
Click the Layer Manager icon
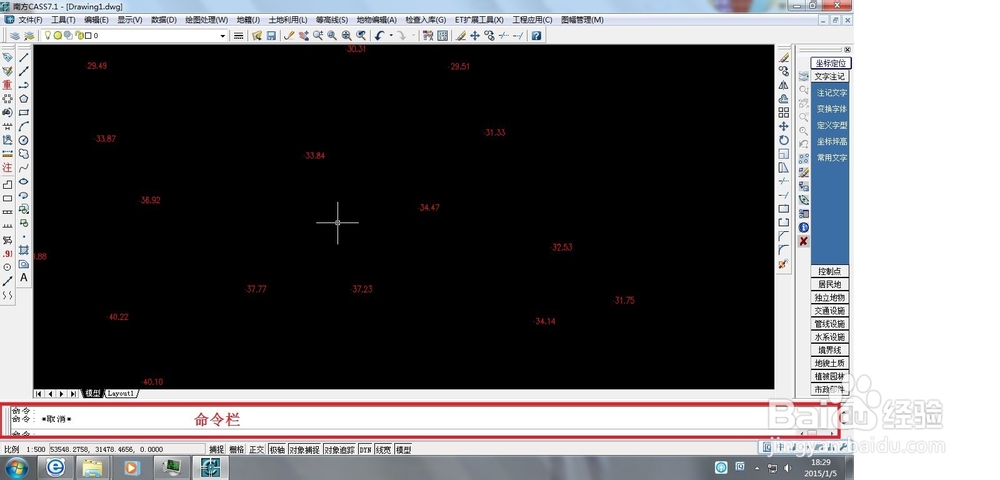point(15,36)
